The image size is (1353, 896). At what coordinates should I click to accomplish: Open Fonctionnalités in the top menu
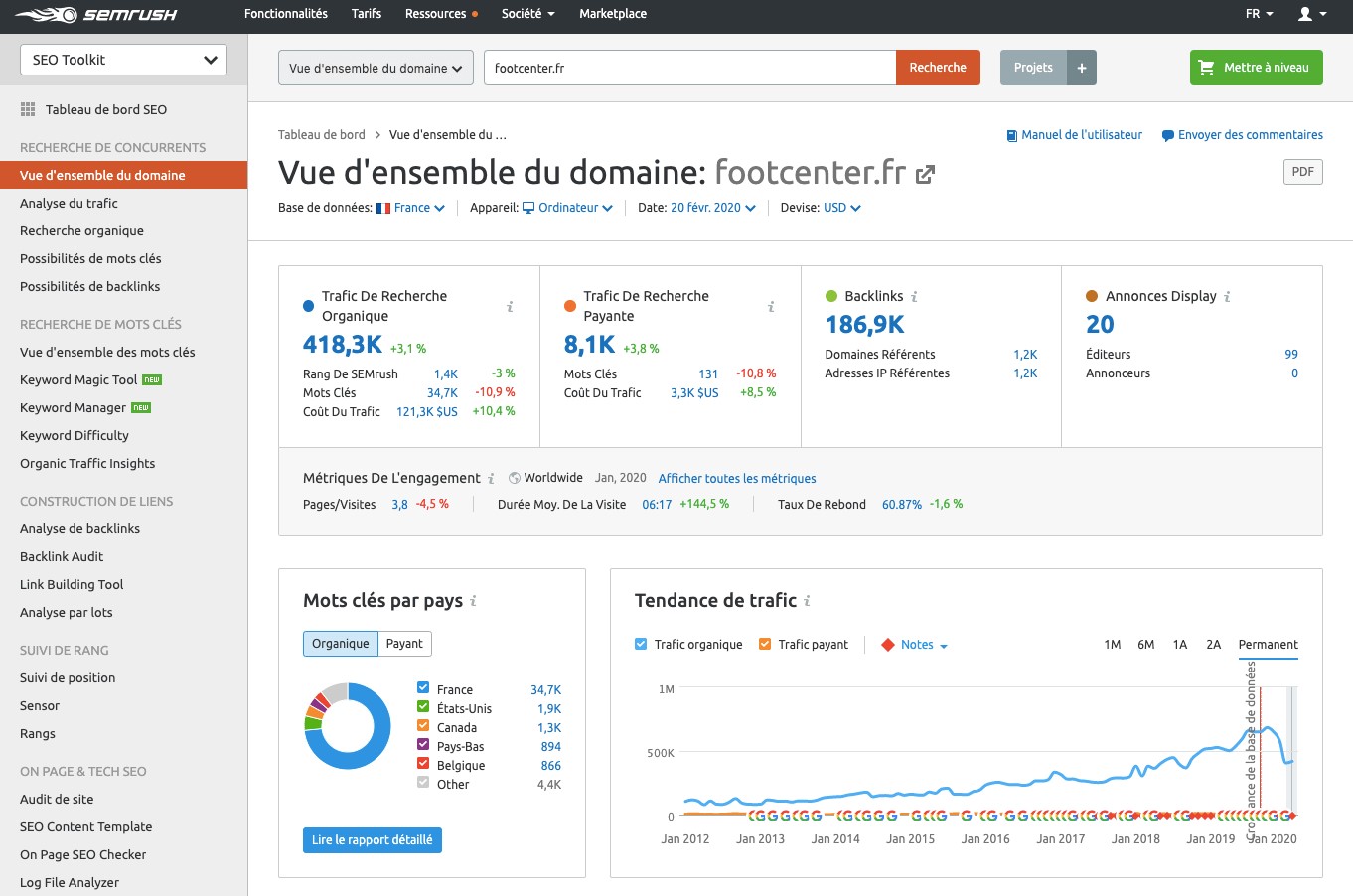pyautogui.click(x=286, y=14)
